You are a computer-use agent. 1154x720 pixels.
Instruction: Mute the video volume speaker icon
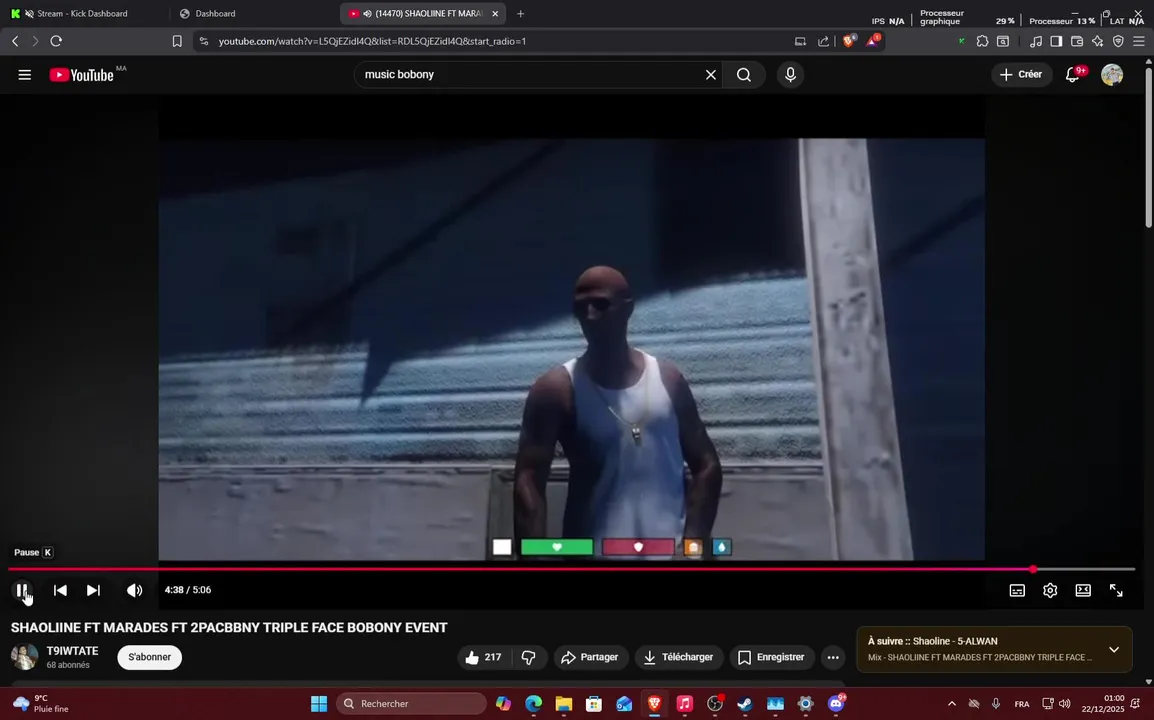[x=134, y=590]
